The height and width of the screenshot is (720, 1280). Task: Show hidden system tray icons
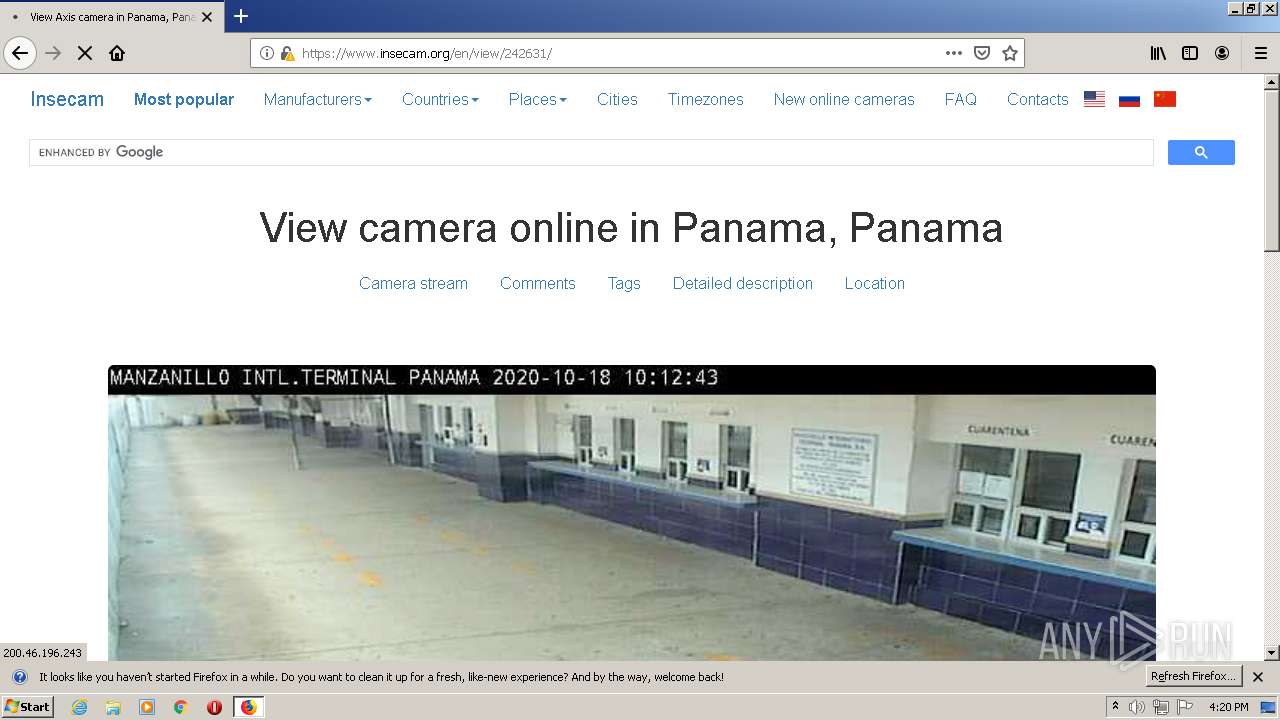point(1115,707)
